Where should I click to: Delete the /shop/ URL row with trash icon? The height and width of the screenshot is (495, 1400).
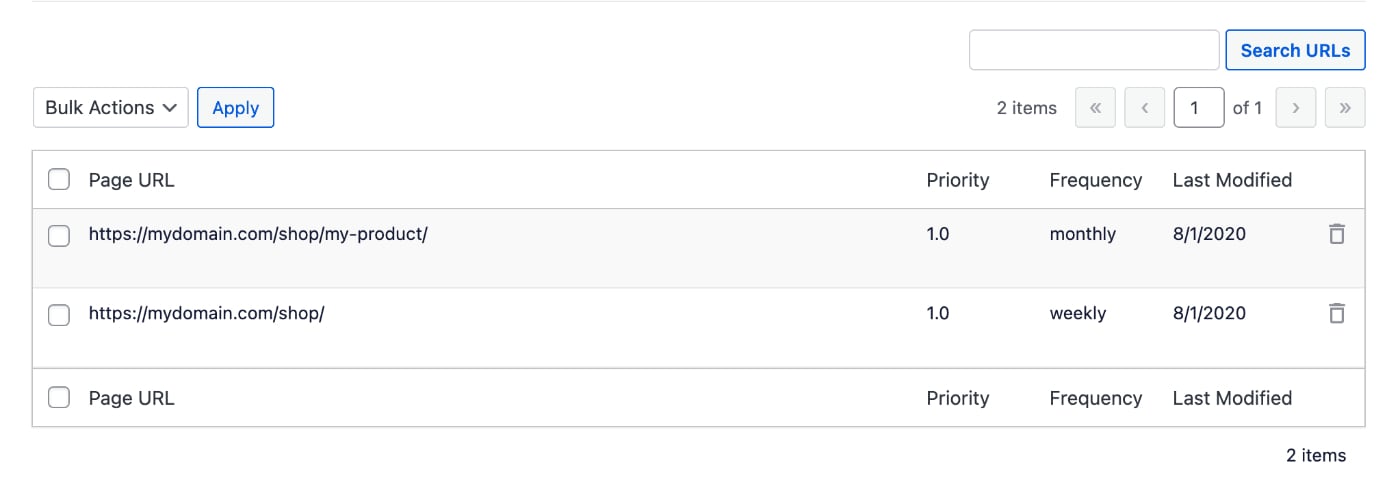click(1336, 313)
